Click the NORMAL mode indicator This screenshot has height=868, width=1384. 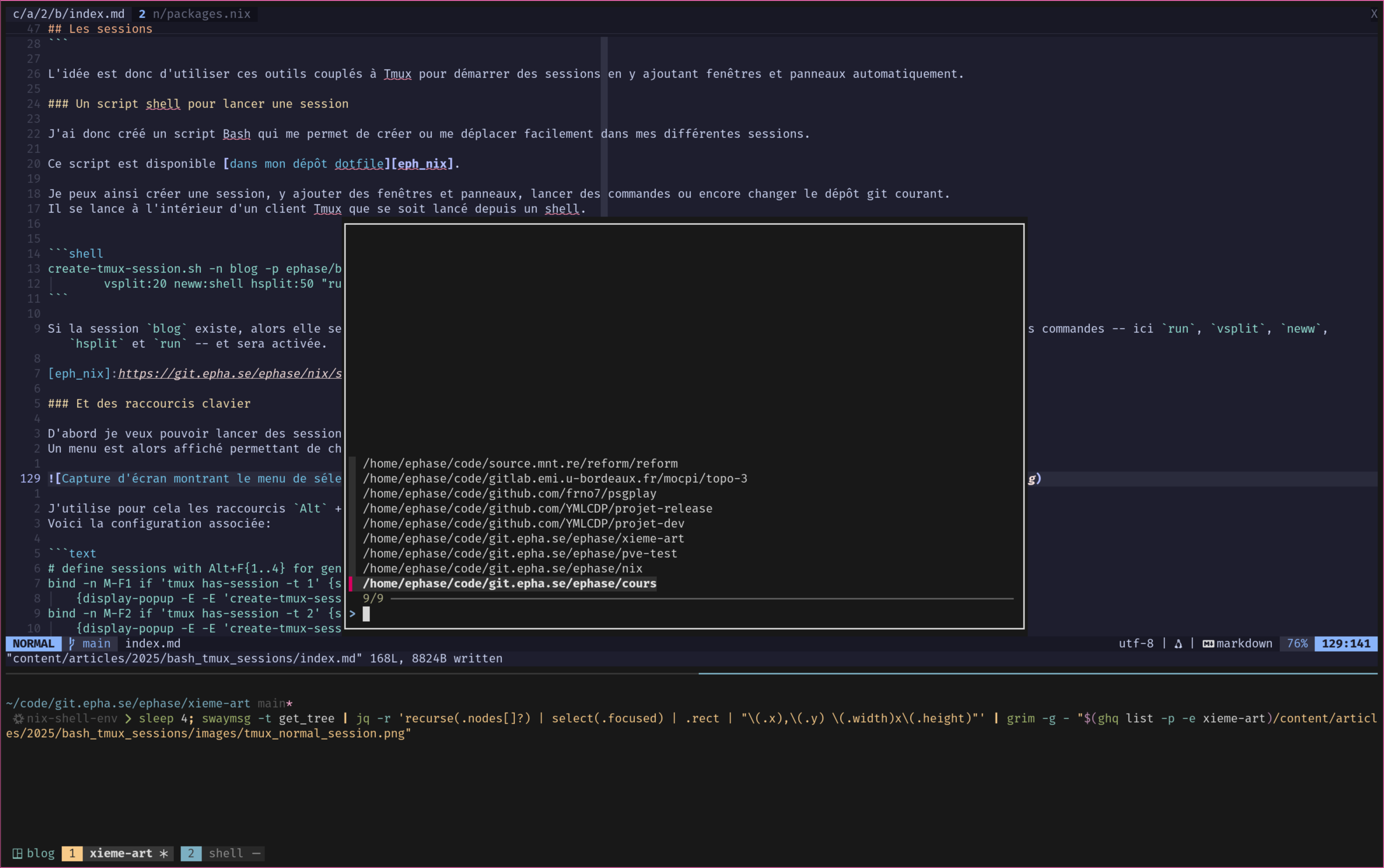click(x=33, y=644)
